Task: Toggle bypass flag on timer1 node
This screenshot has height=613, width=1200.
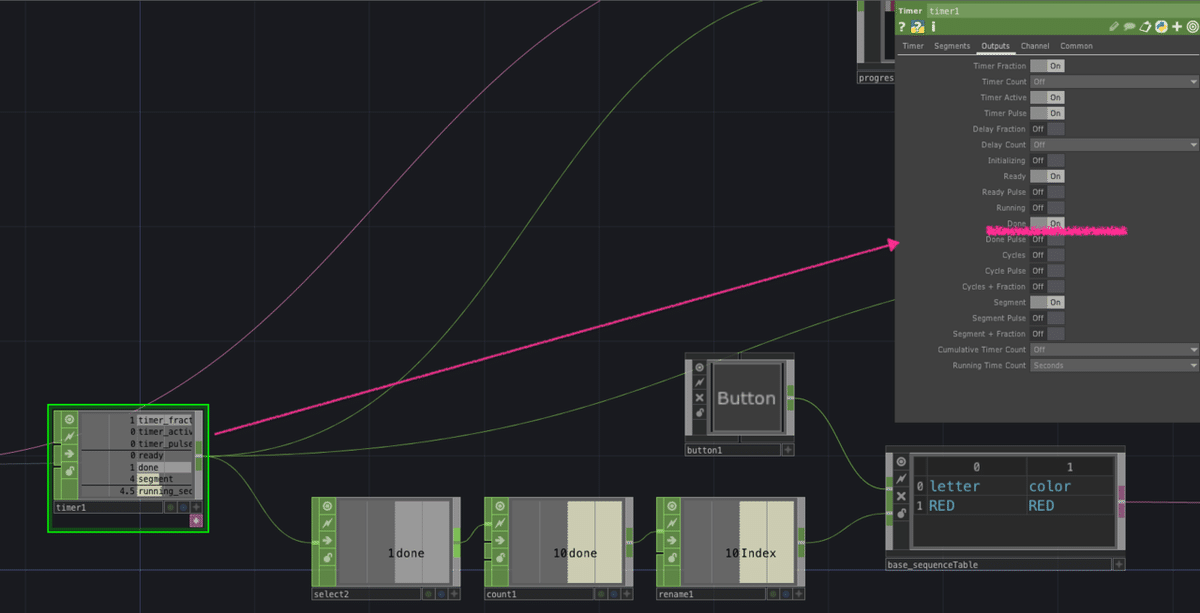Action: tap(70, 436)
